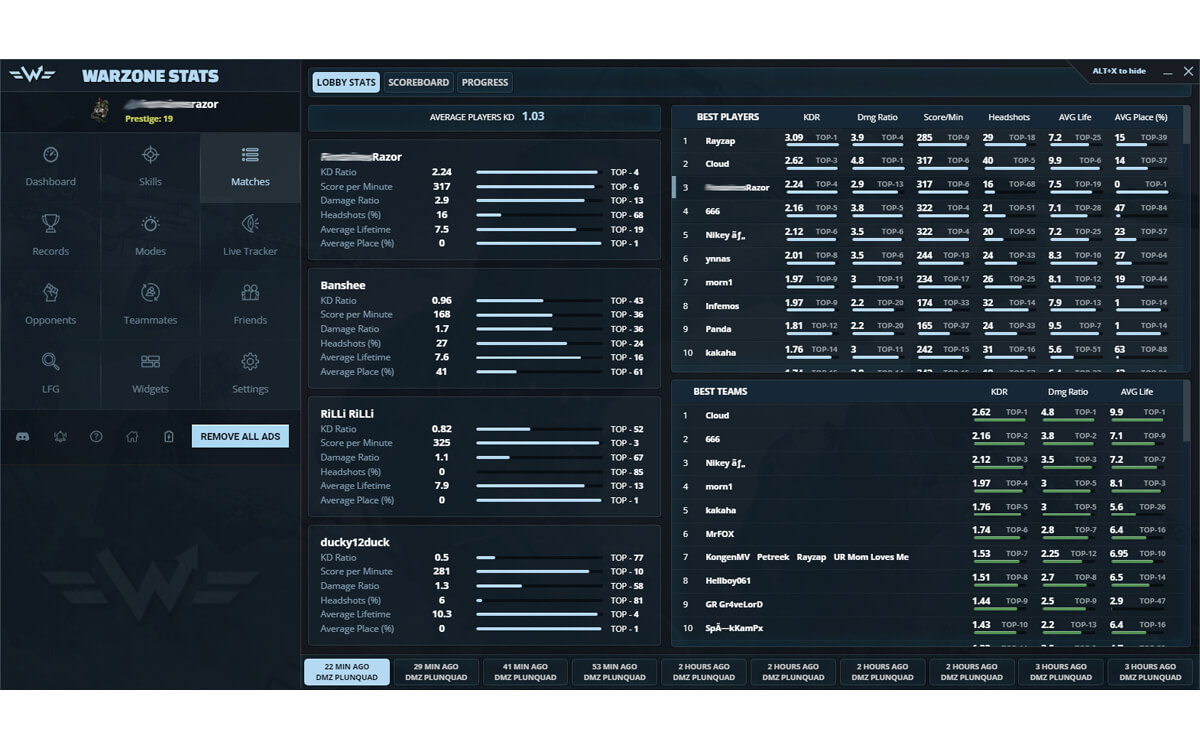Open the Matches section

point(249,165)
